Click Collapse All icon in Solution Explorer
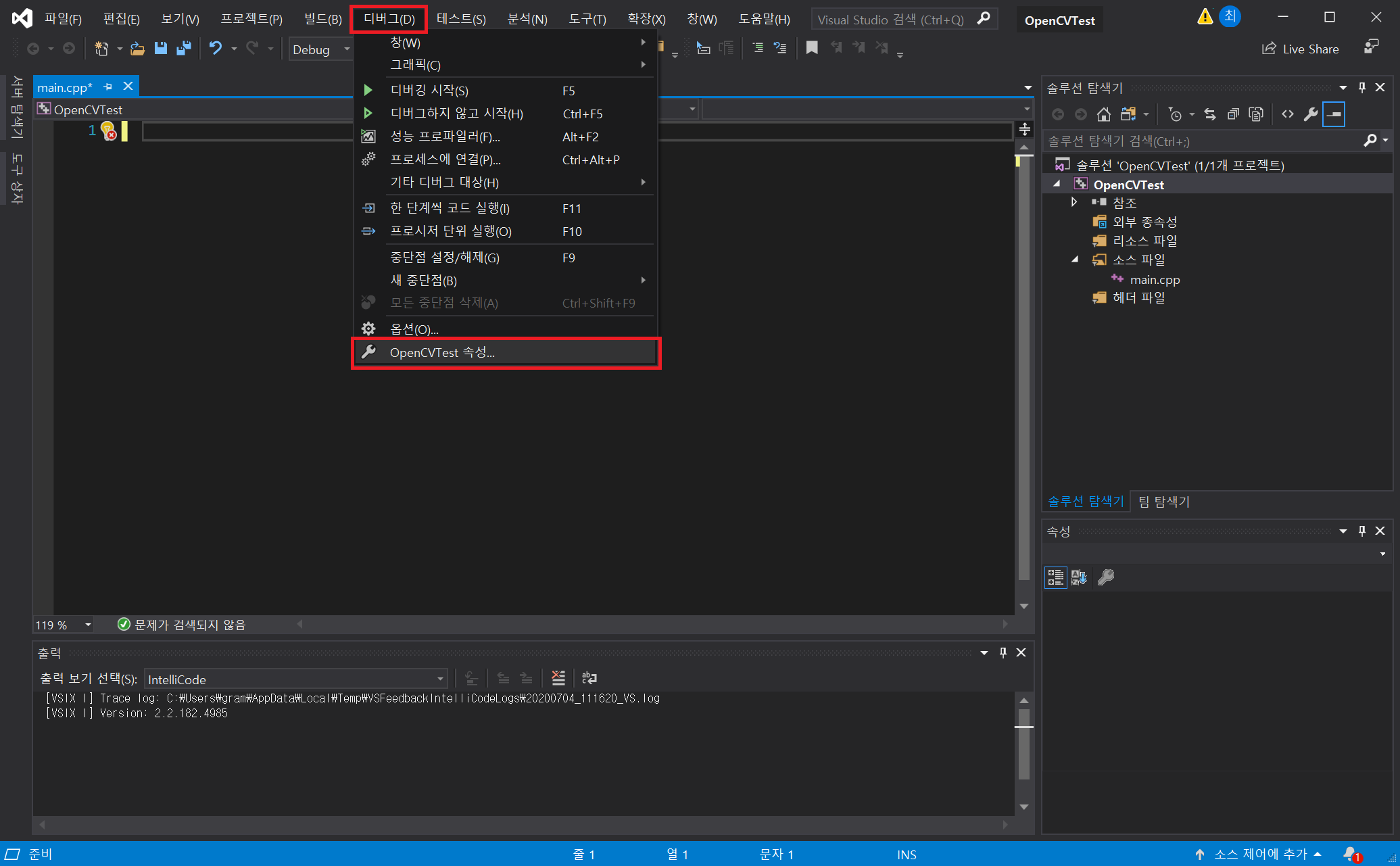The width and height of the screenshot is (1400, 866). pyautogui.click(x=1234, y=114)
